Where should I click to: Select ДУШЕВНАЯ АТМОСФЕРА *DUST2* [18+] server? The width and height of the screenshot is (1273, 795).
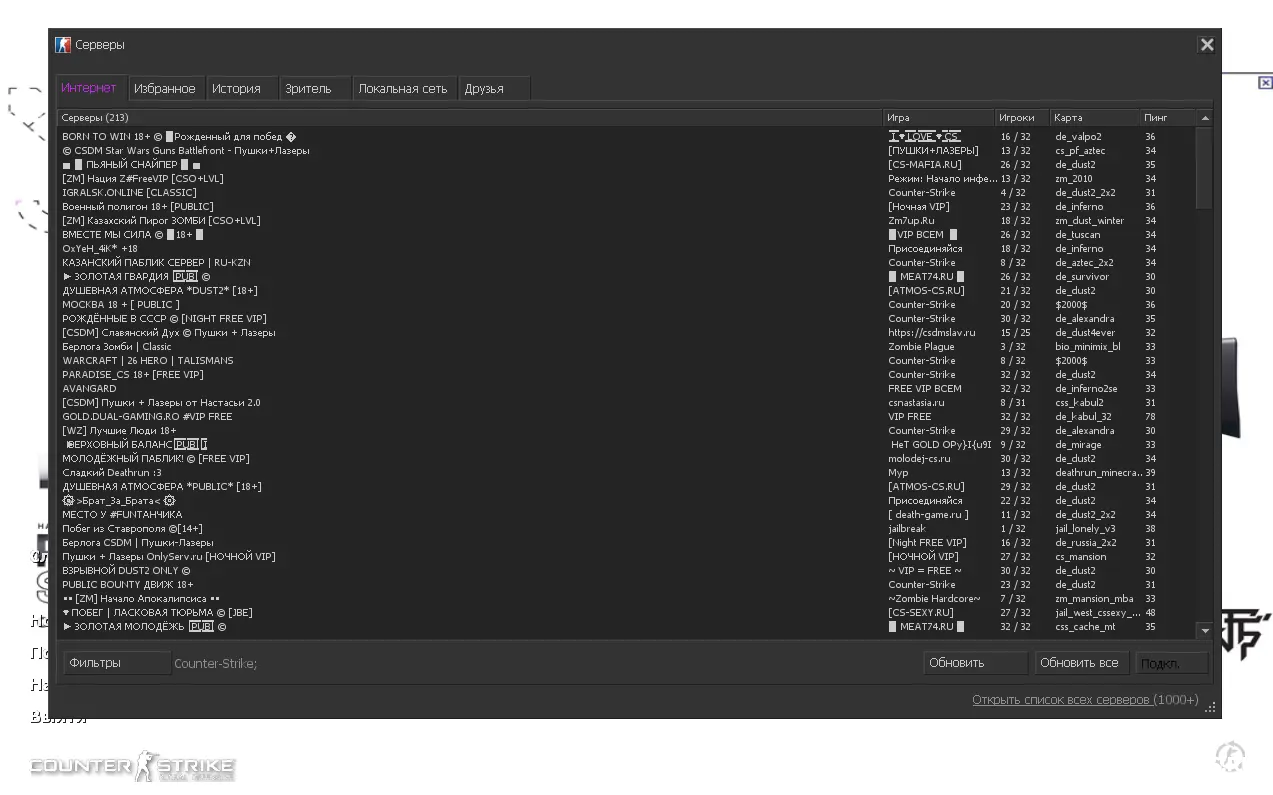point(627,291)
